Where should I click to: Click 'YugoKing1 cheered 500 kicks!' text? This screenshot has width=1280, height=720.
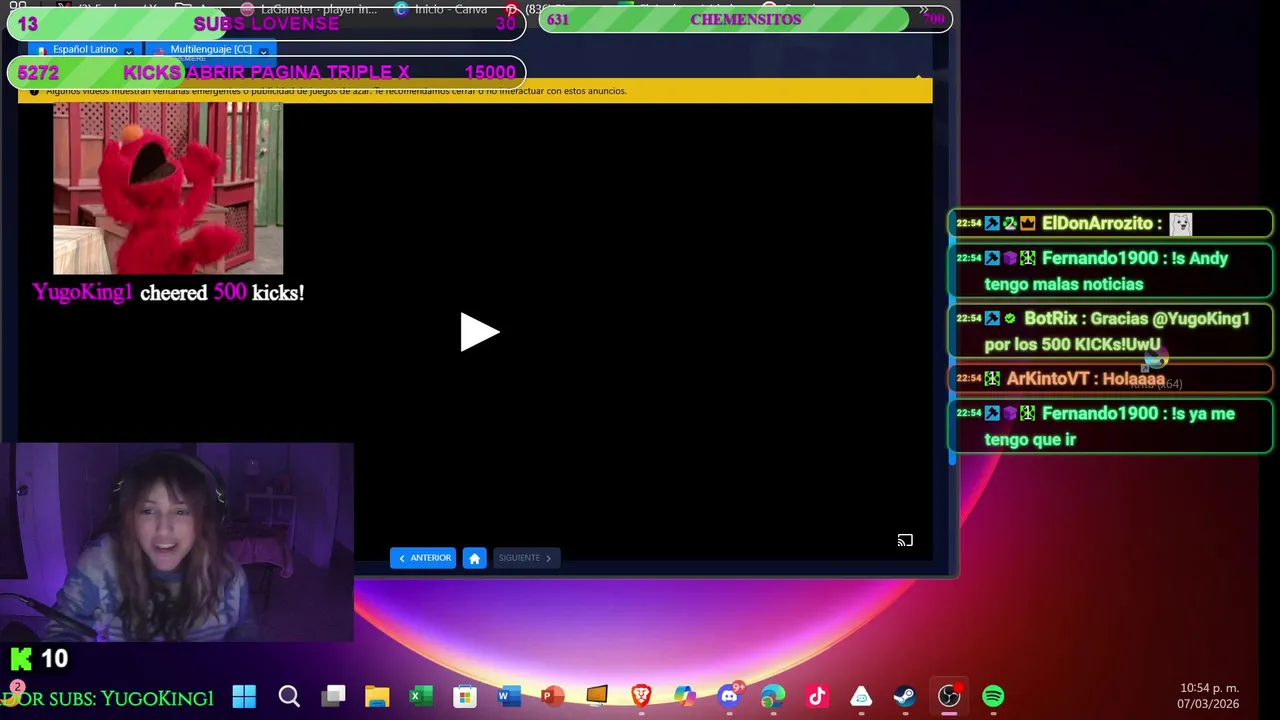168,293
